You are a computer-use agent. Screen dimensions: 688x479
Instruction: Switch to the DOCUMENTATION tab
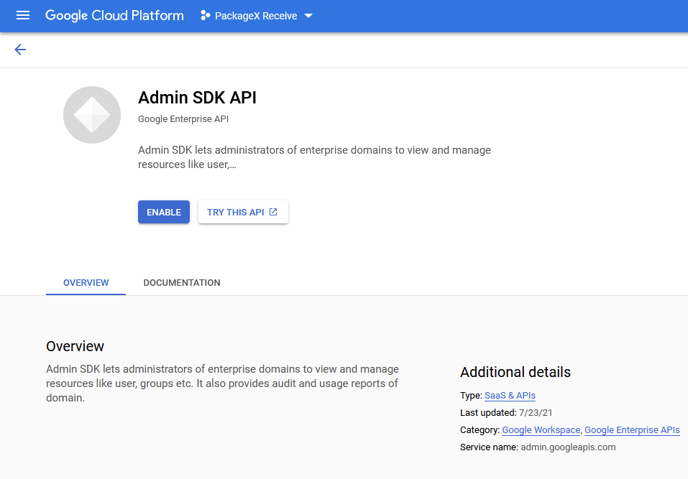182,283
